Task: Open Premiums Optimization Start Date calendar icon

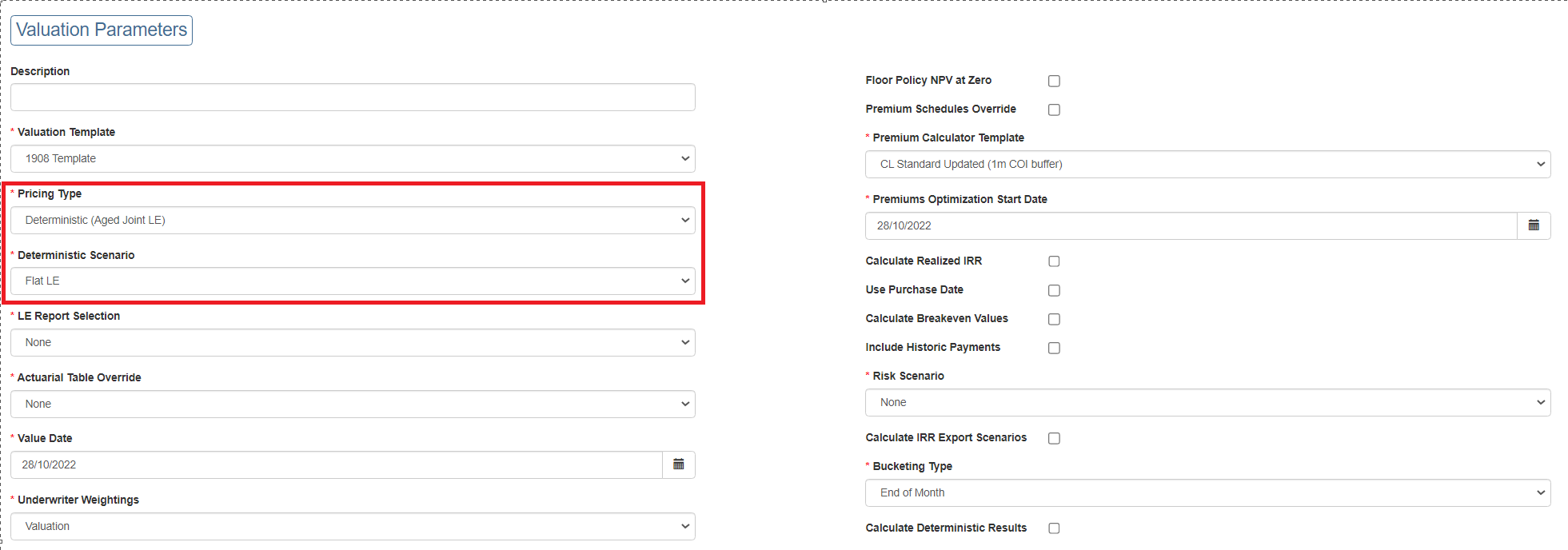Action: [1533, 225]
